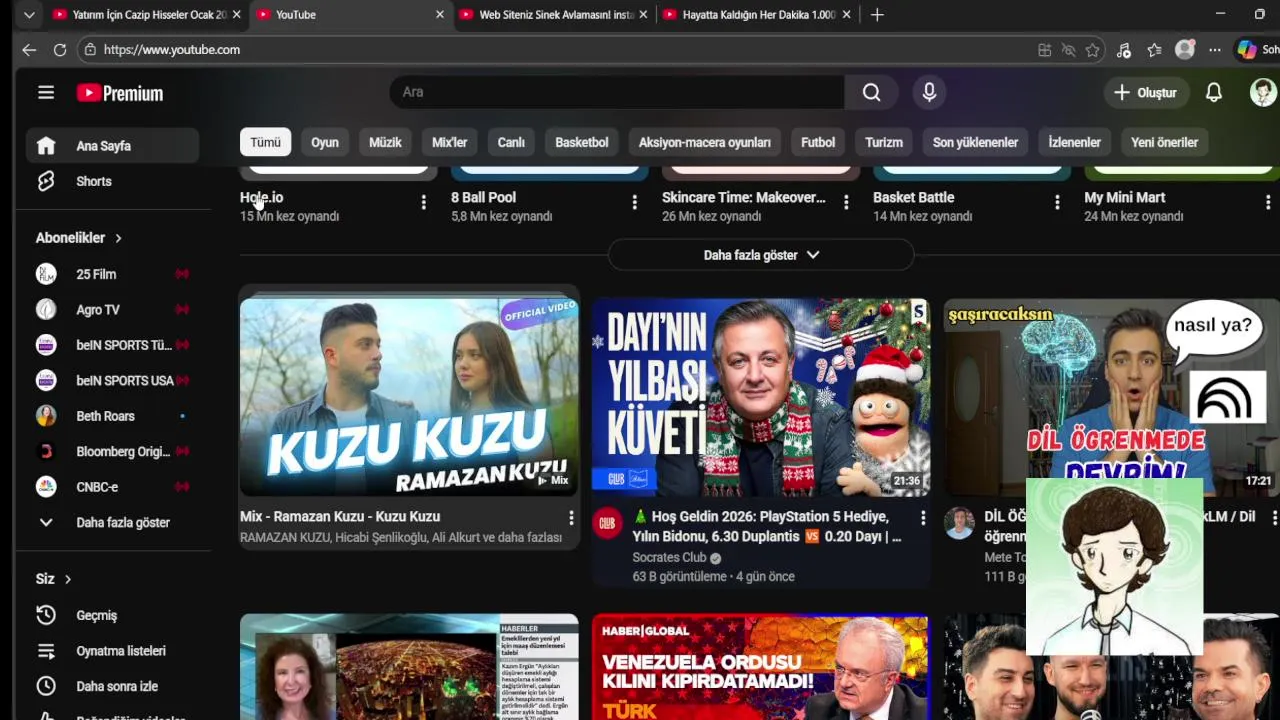Play the Dayı'nın Yılbaşı Küveti video thumbnail

761,397
